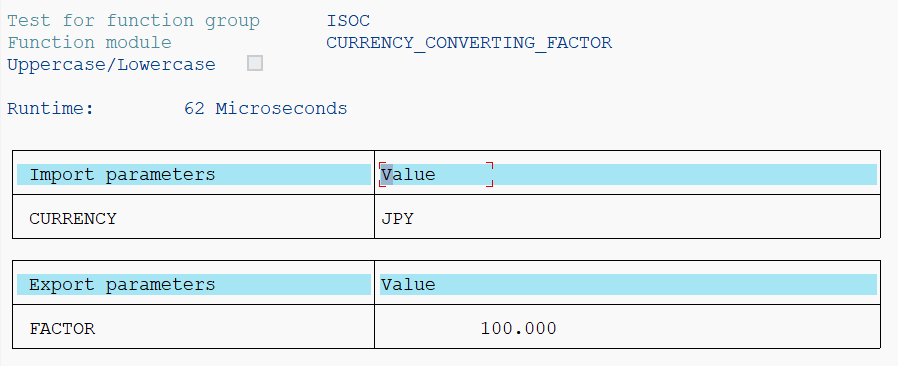Select the 'Import parameters' header cell

coord(194,175)
